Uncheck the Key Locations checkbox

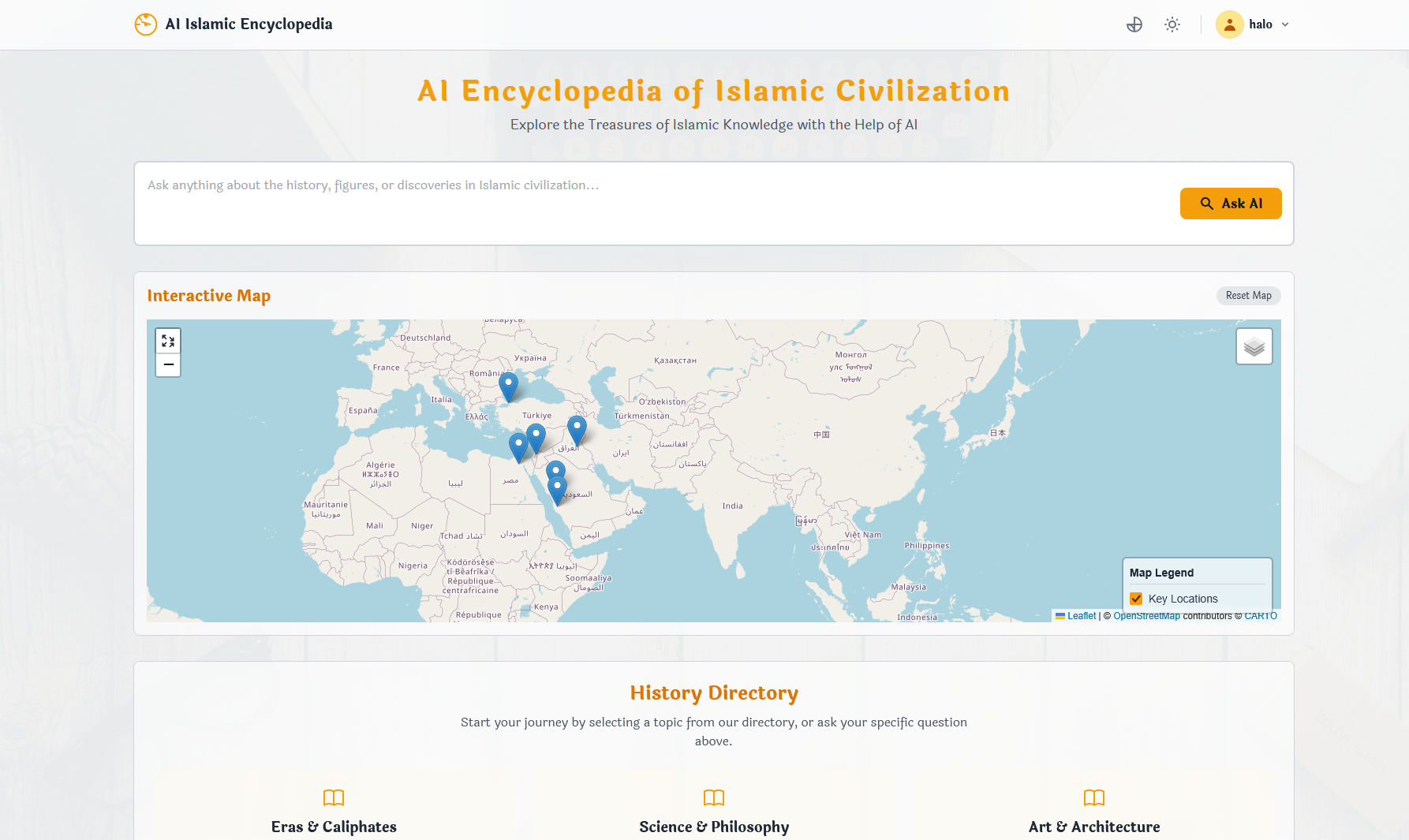point(1136,599)
